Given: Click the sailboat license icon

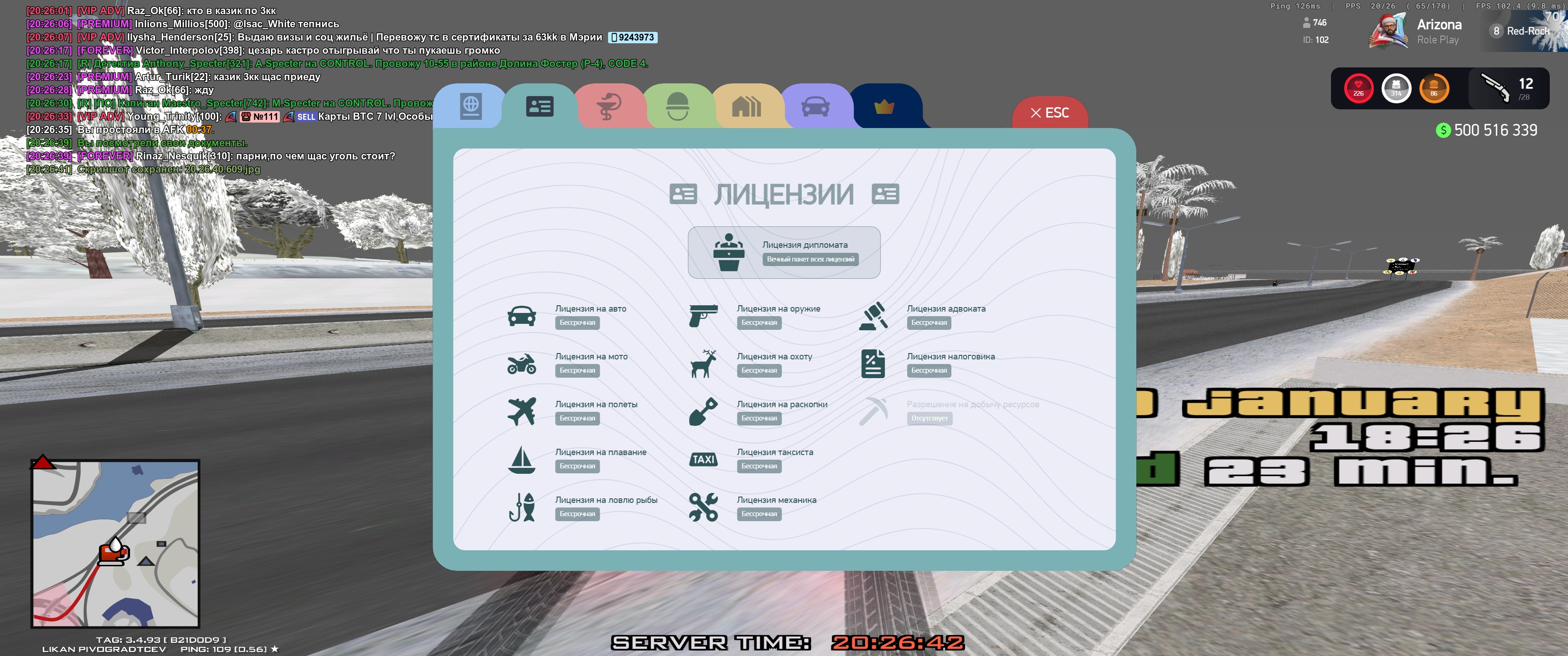Looking at the screenshot, I should click(521, 460).
